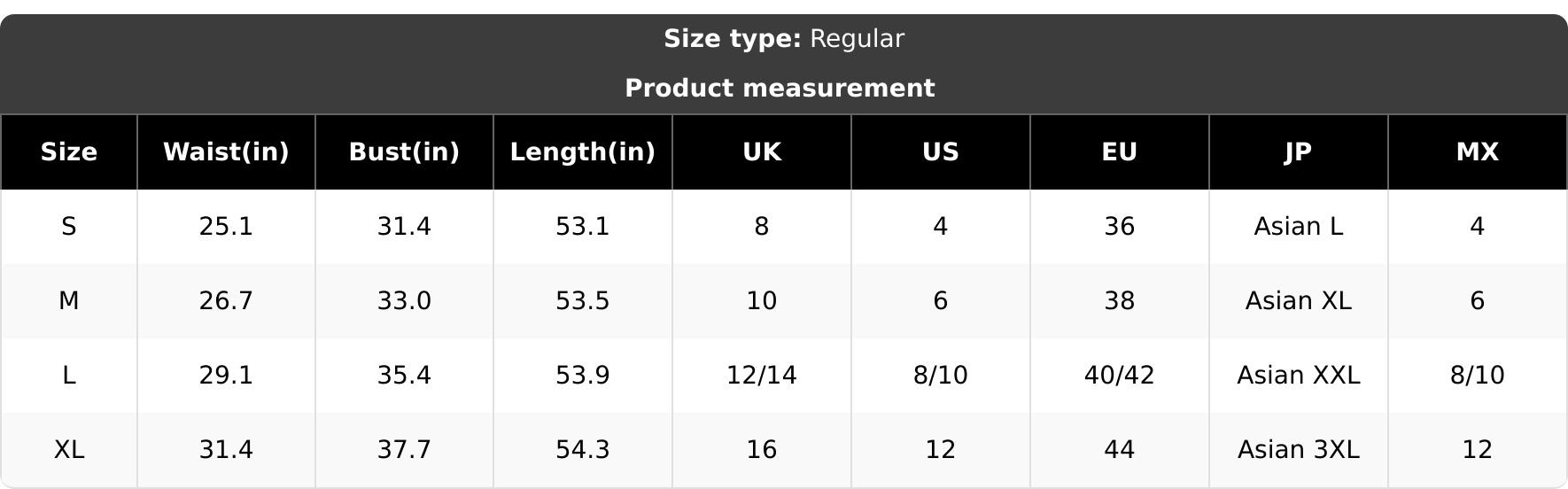Image resolution: width=1568 pixels, height=489 pixels.
Task: Click the UK column header
Action: point(762,152)
